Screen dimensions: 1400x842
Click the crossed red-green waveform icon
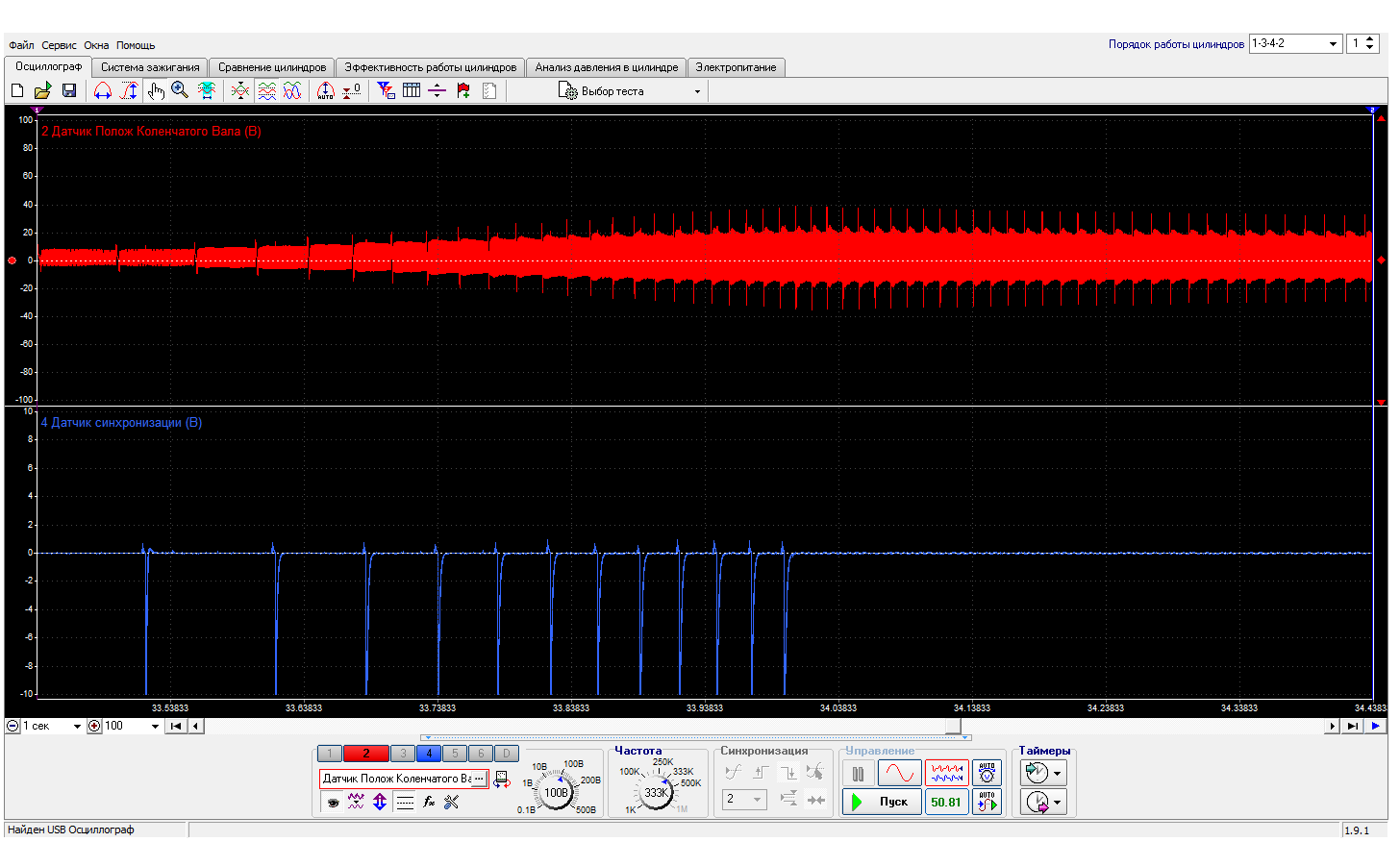coord(240,90)
